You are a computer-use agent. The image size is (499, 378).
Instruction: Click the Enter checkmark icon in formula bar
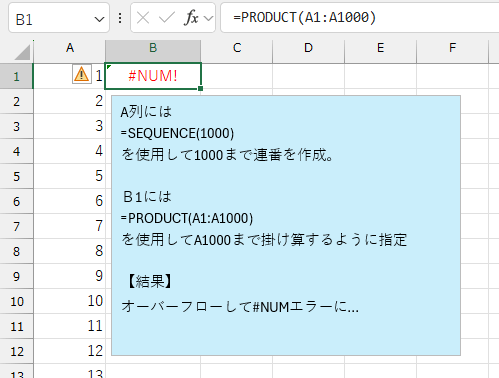click(x=167, y=18)
